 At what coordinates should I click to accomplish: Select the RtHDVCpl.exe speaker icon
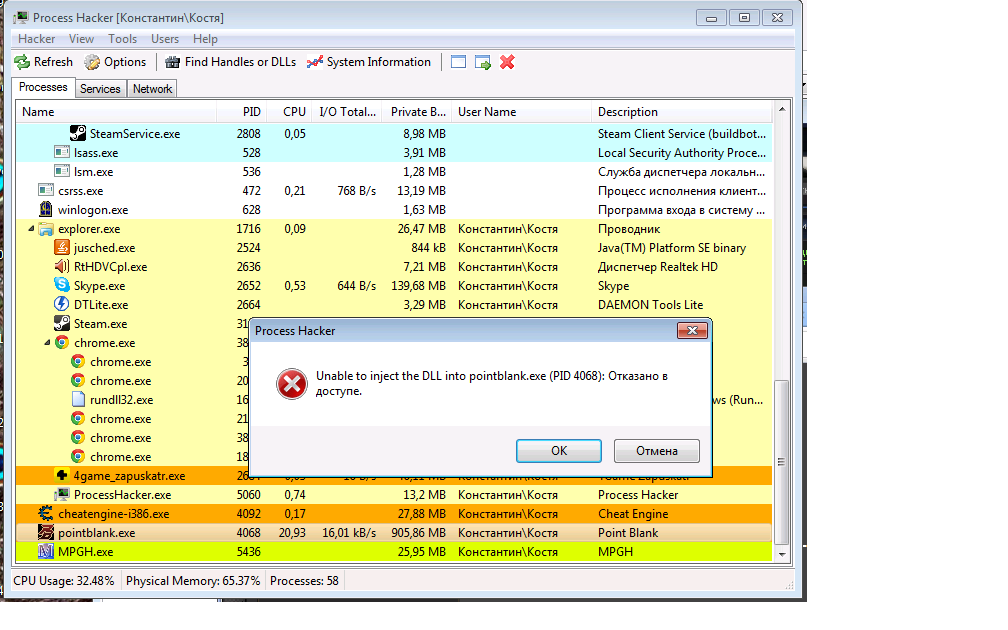[x=62, y=267]
